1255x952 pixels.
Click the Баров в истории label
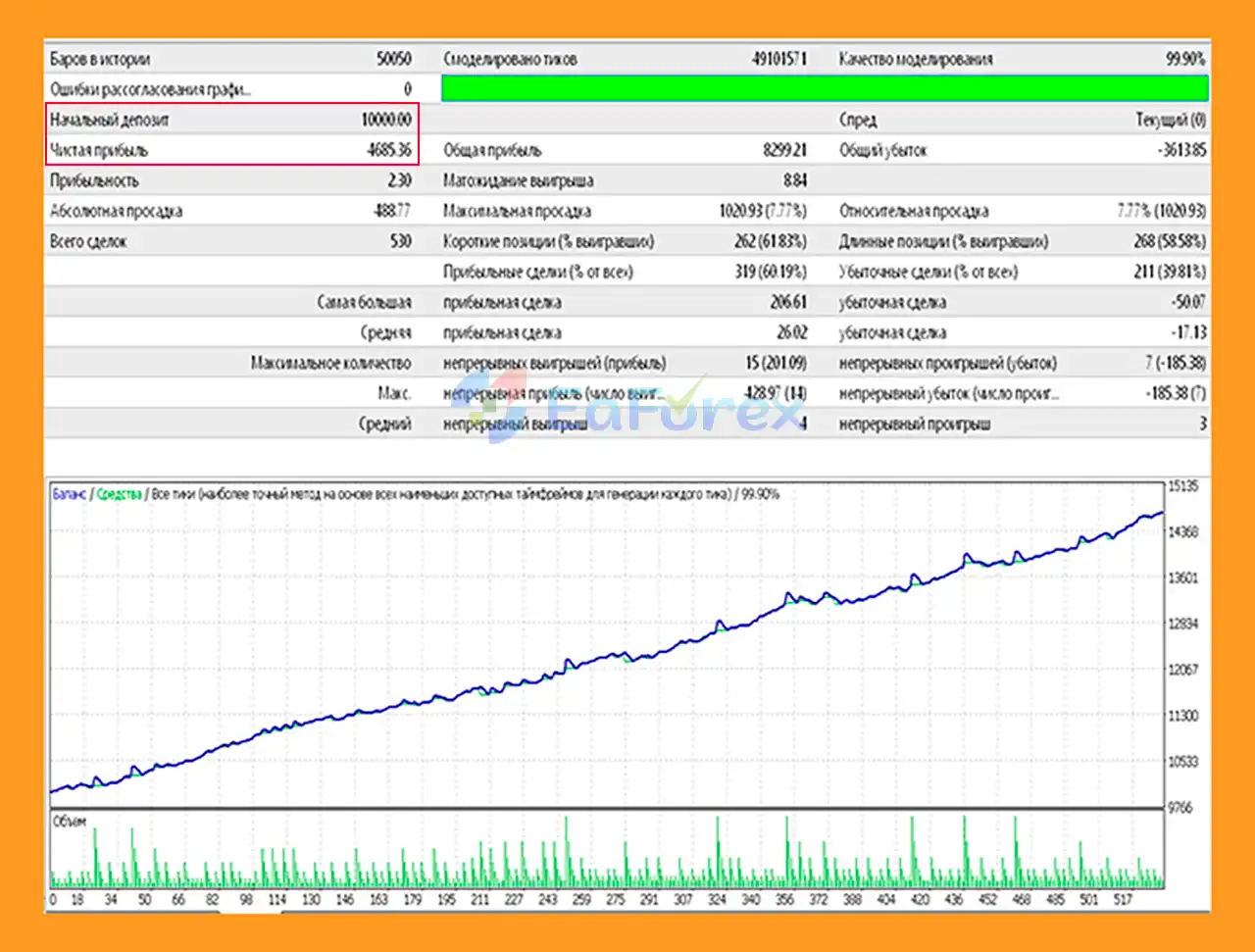point(100,59)
